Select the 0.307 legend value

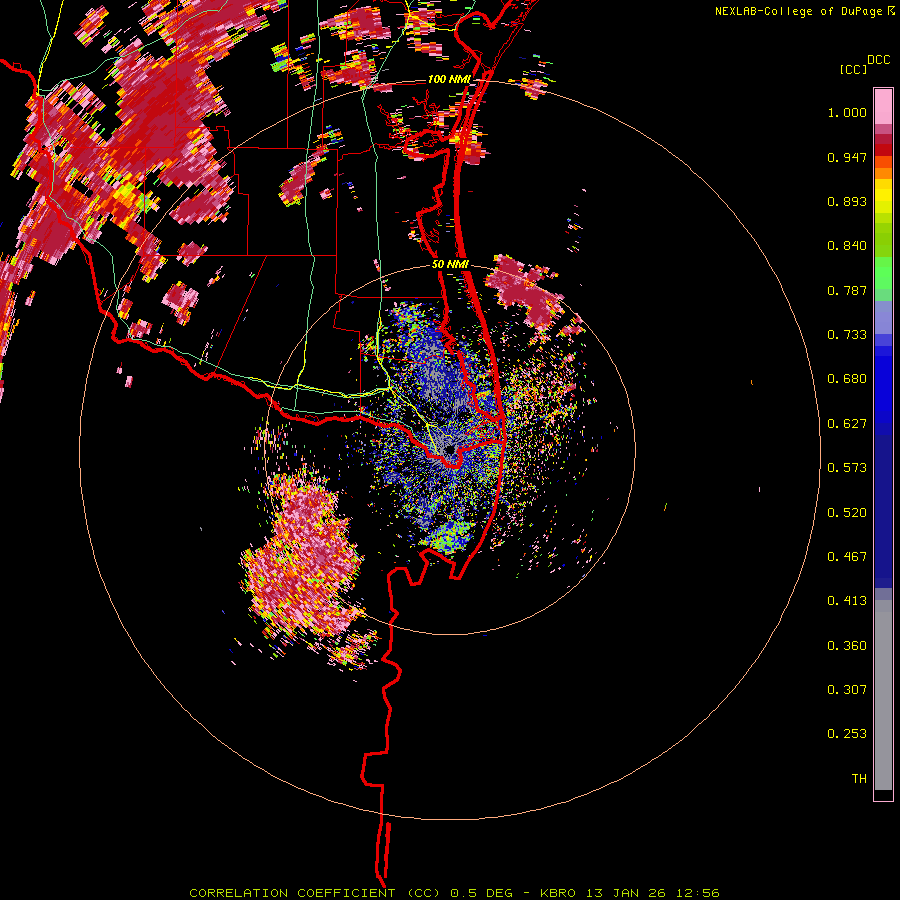(847, 690)
